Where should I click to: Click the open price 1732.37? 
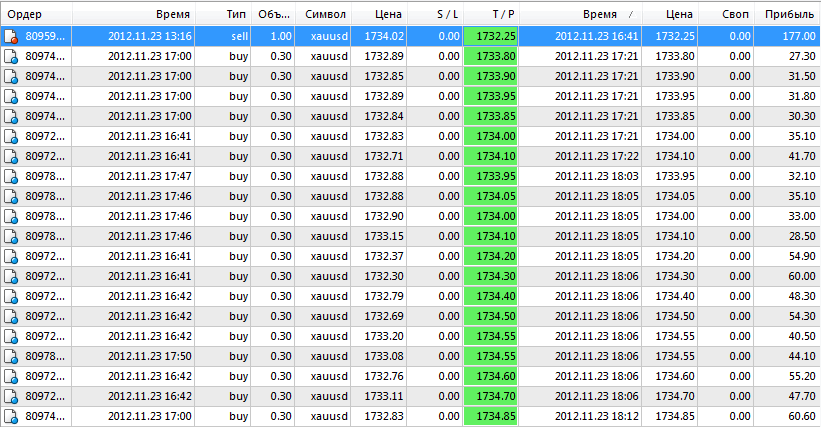coord(384,256)
